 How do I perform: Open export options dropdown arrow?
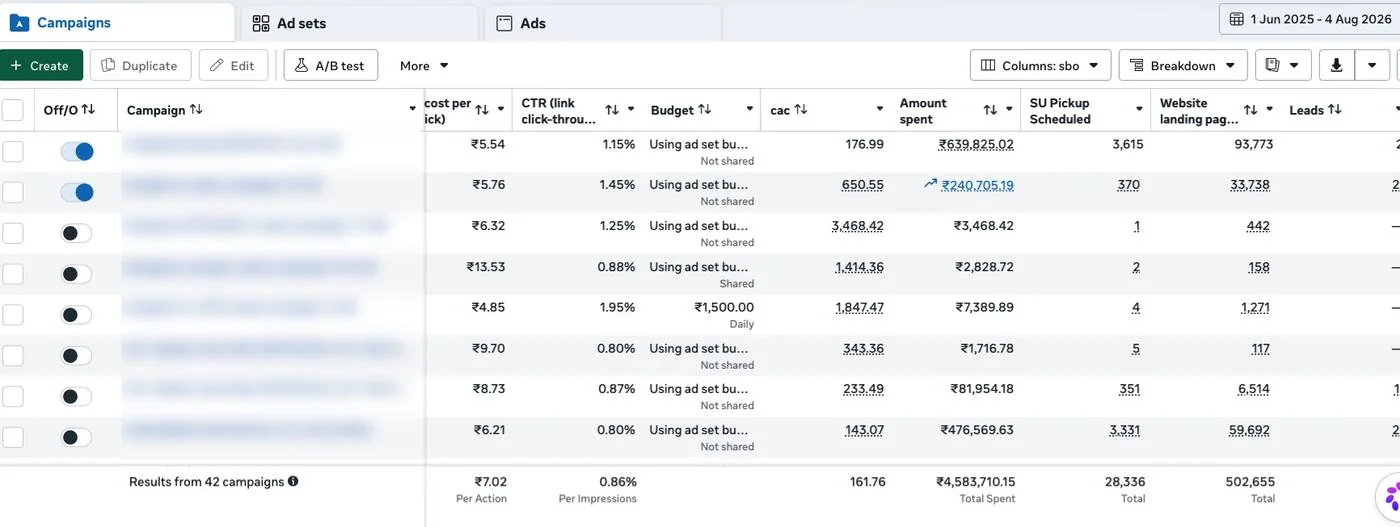(x=1372, y=66)
